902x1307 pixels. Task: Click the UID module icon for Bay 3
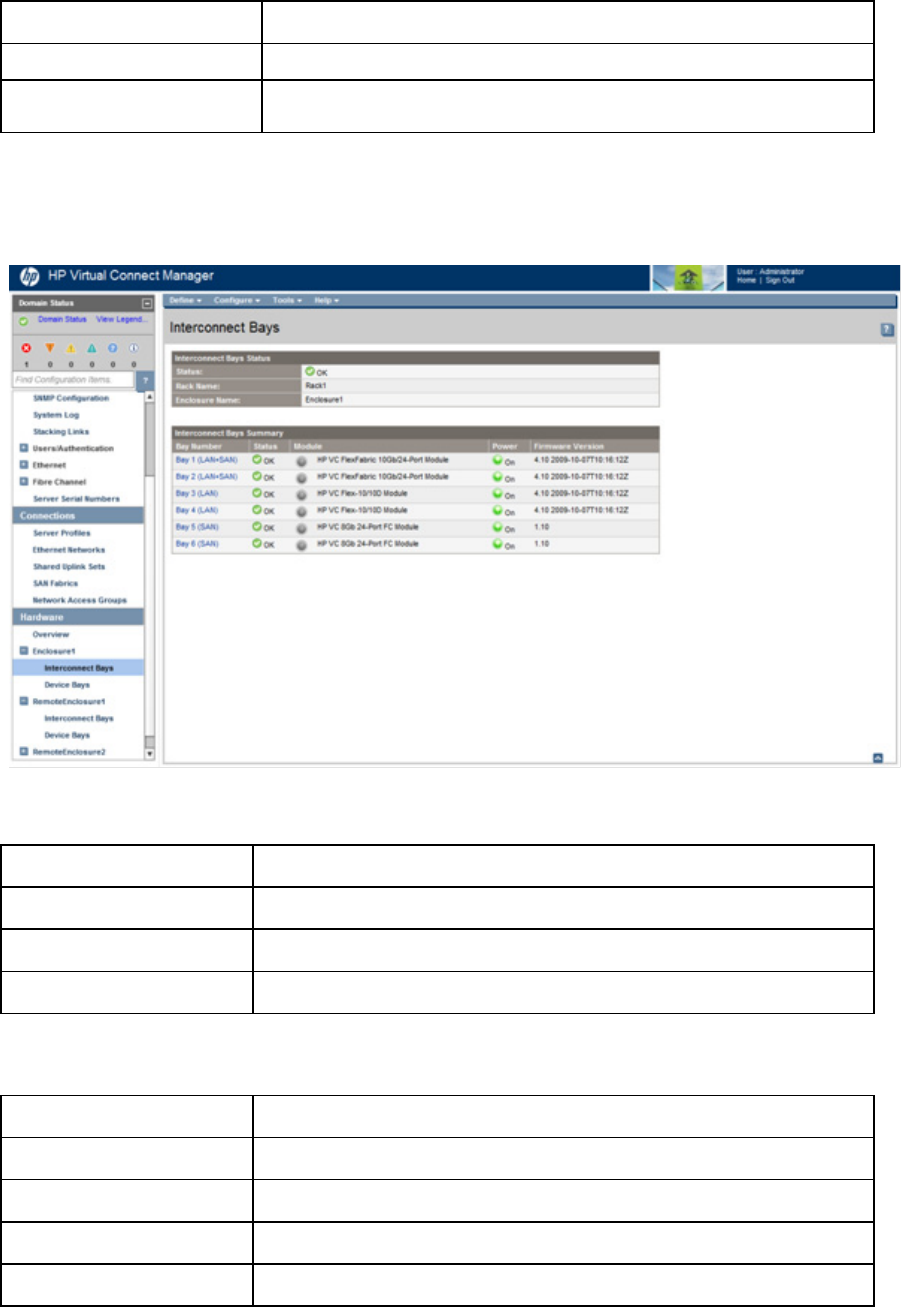(x=301, y=494)
